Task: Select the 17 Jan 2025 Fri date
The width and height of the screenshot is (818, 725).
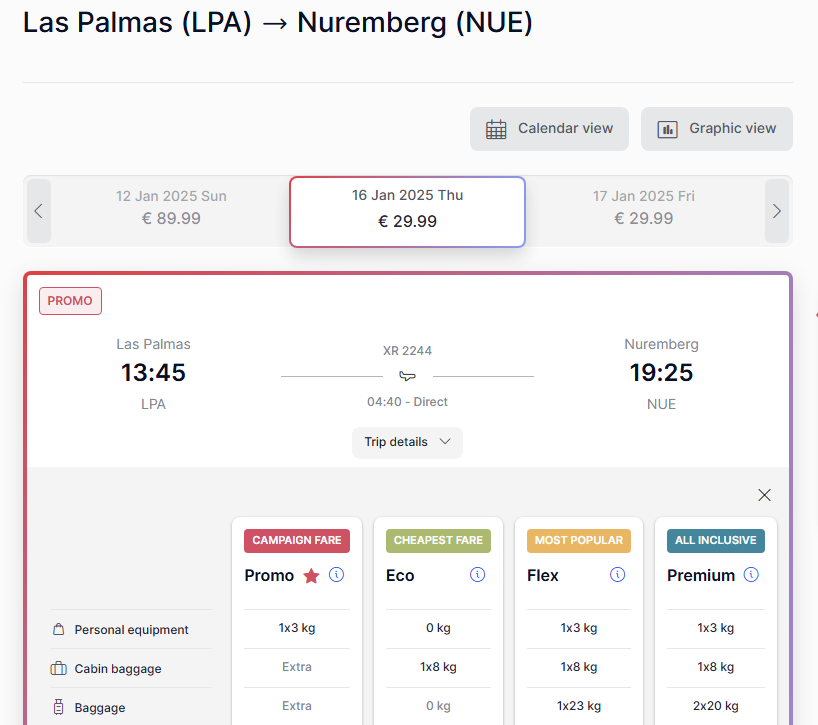Action: click(x=644, y=208)
